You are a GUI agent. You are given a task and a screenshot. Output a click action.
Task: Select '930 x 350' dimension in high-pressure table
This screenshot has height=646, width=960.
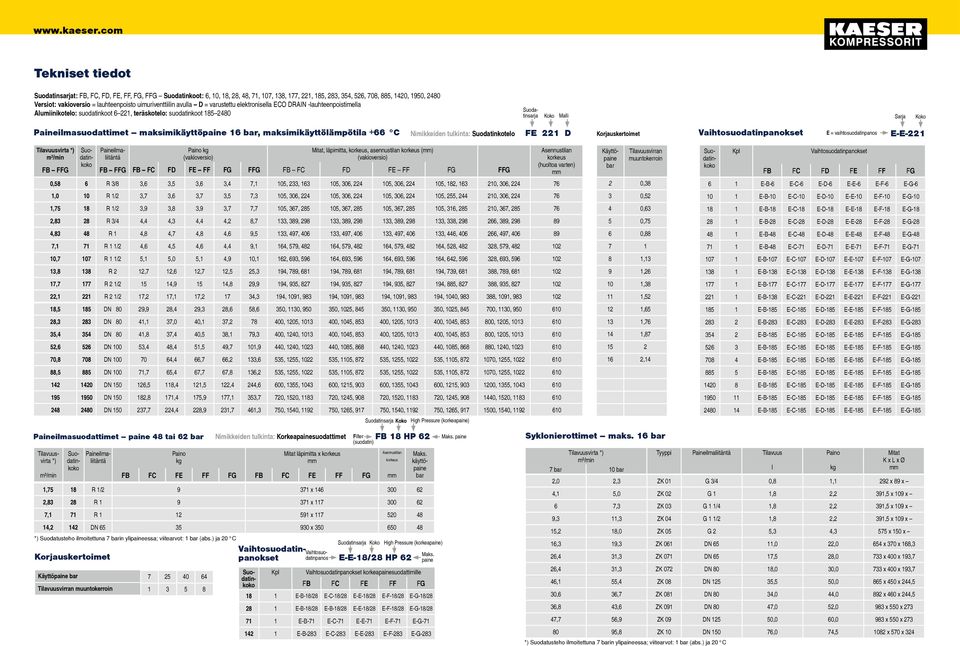[312, 527]
